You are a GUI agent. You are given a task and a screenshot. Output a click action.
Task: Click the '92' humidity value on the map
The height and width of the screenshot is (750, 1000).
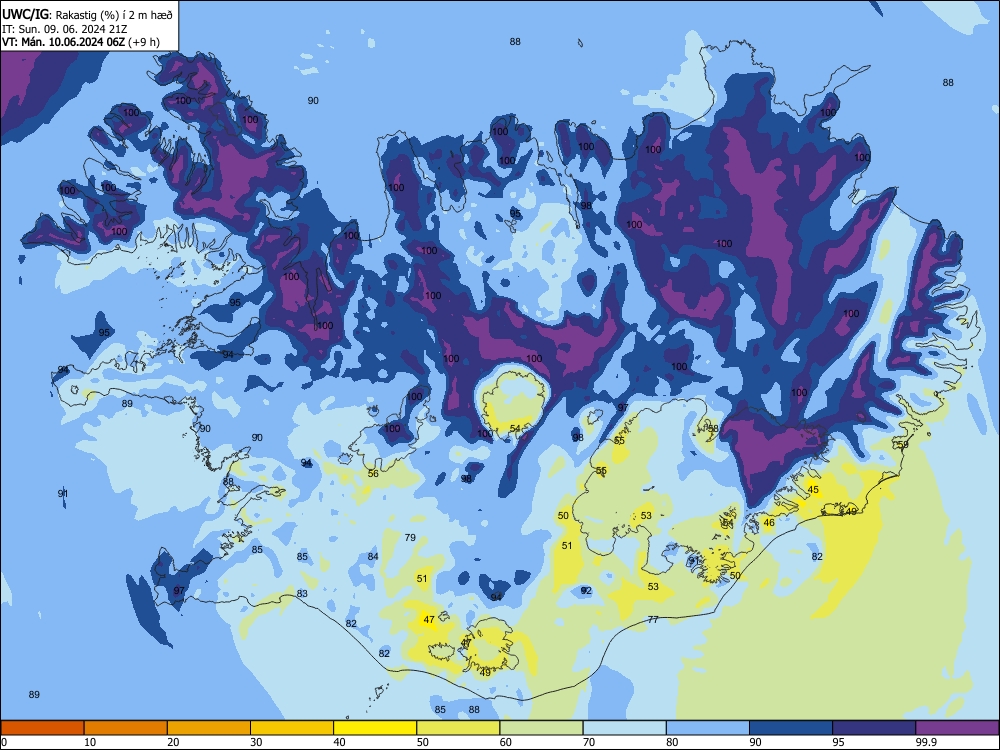(586, 591)
